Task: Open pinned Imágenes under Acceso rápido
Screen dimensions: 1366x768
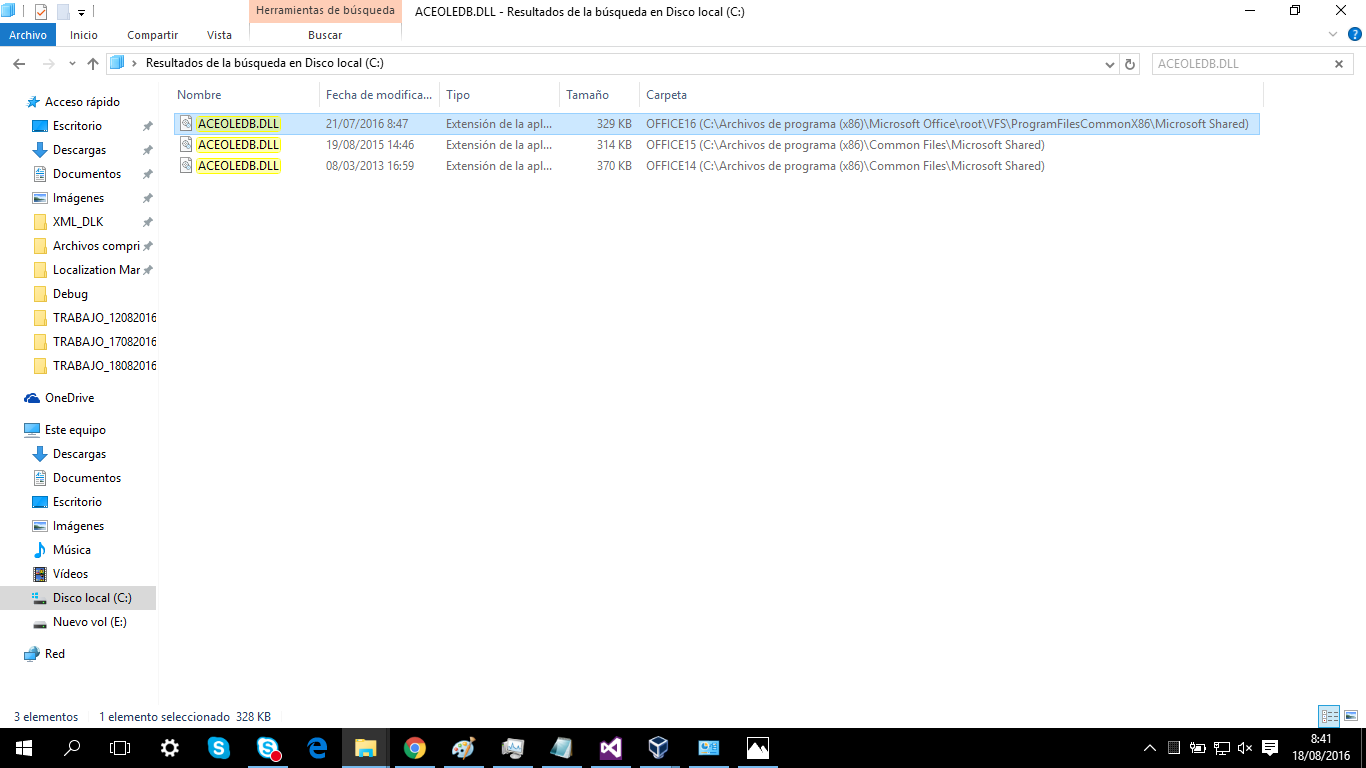Action: point(78,198)
